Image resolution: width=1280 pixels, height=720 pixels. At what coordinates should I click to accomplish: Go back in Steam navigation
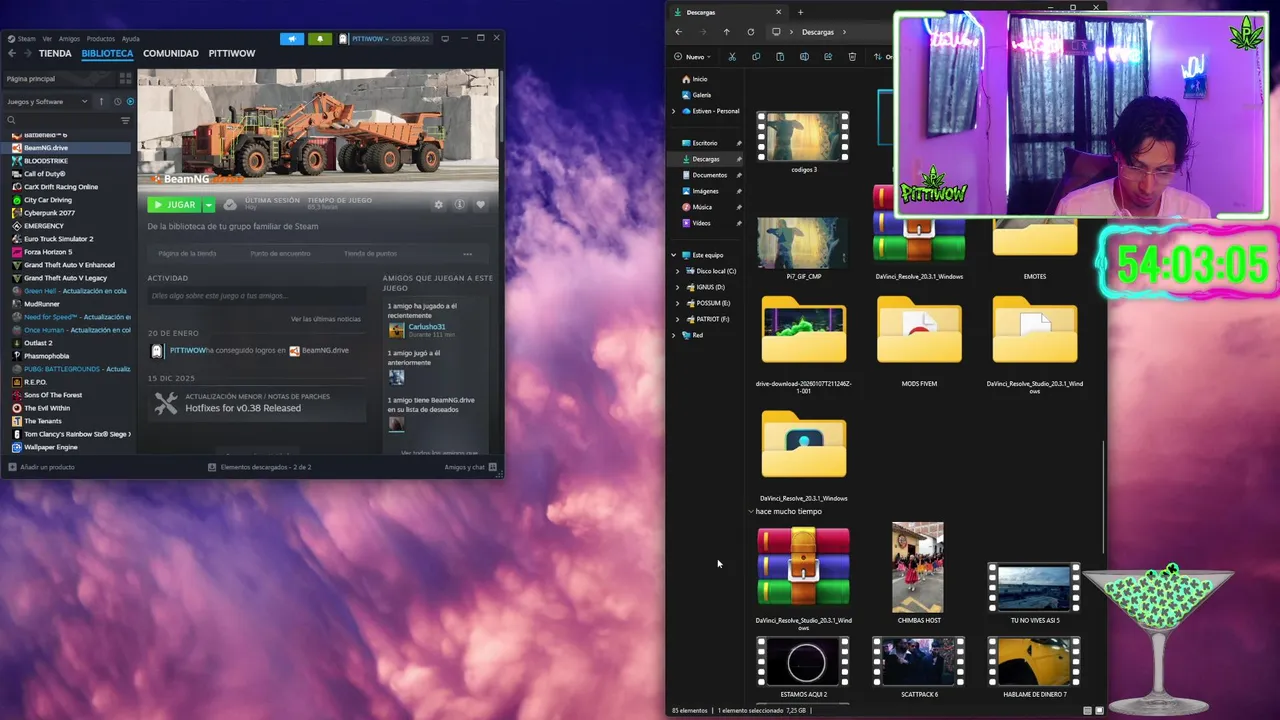tap(12, 53)
